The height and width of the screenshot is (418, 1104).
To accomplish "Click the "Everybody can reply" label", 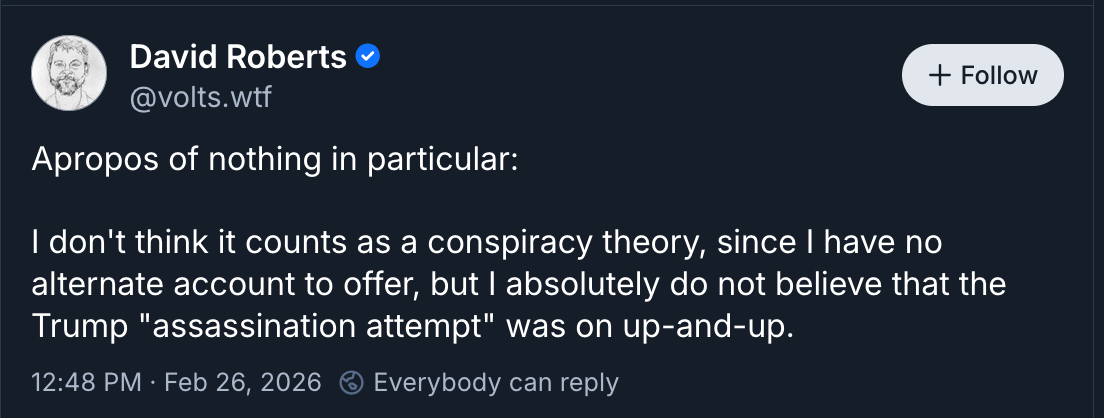I will [x=496, y=382].
